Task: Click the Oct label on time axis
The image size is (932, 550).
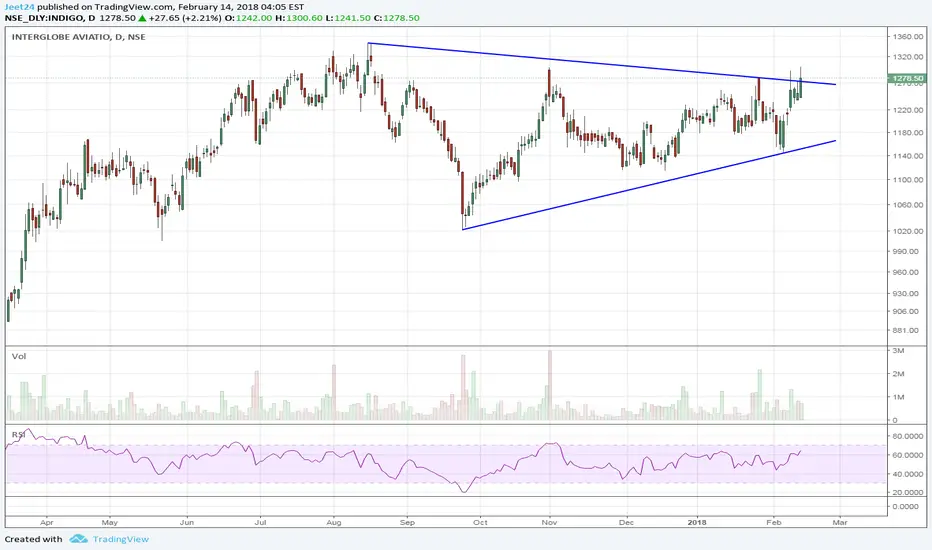Action: pos(480,523)
